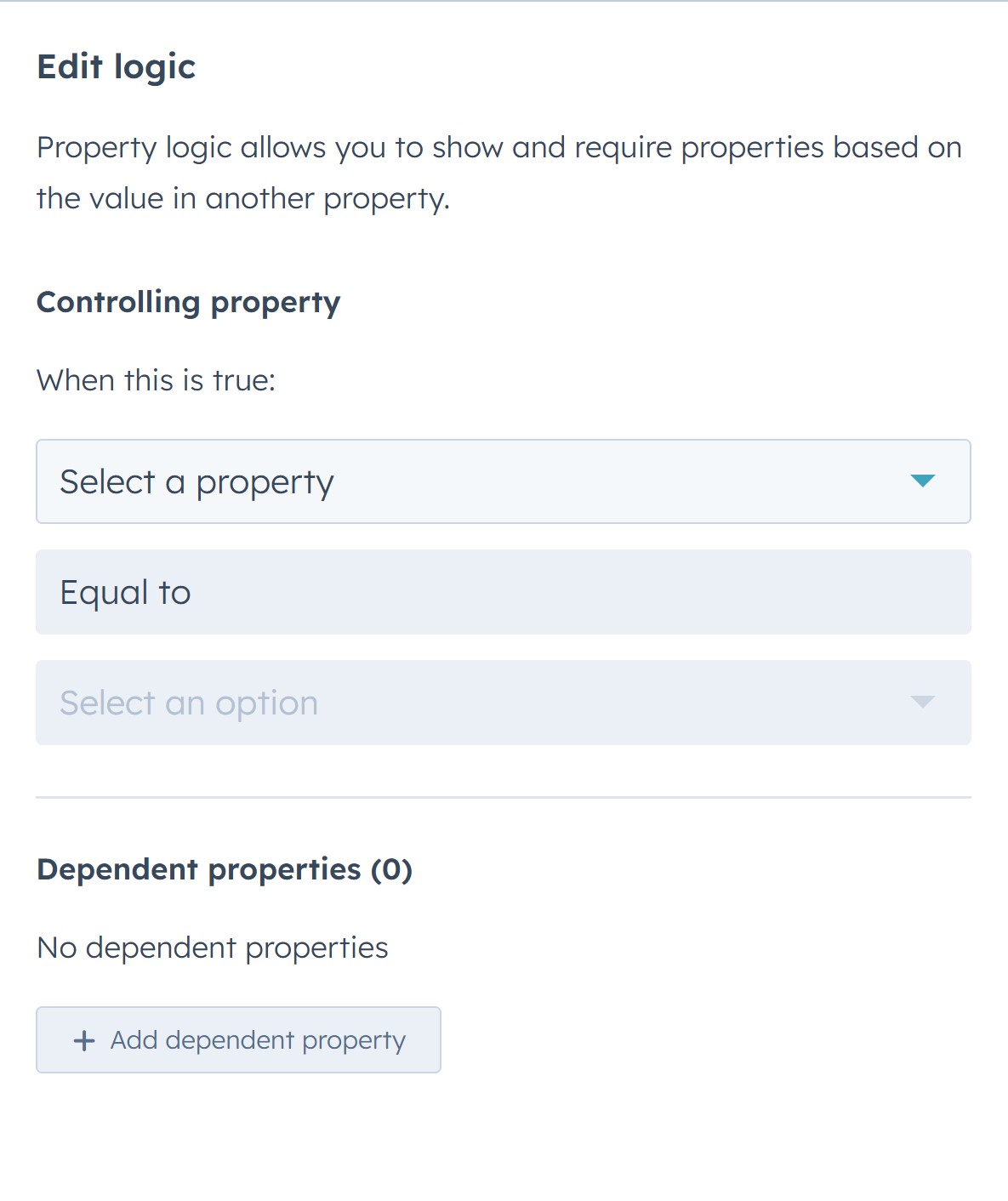Viewport: 1008px width, 1201px height.
Task: Click the "Select a property" placeholder text
Action: pos(196,482)
